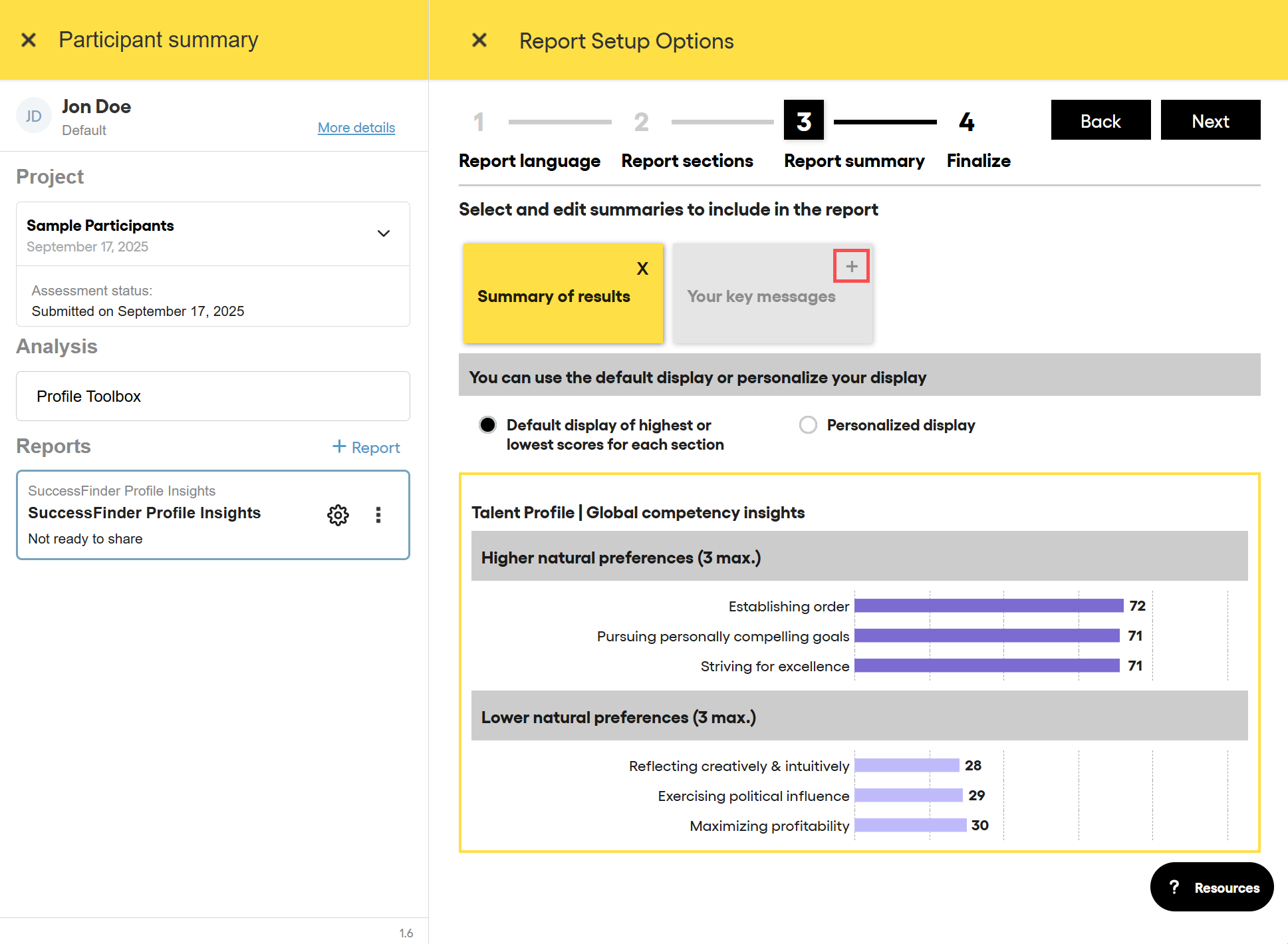This screenshot has height=944, width=1288.
Task: Click the Reflecting creatively & intuitively label
Action: pyautogui.click(x=739, y=766)
